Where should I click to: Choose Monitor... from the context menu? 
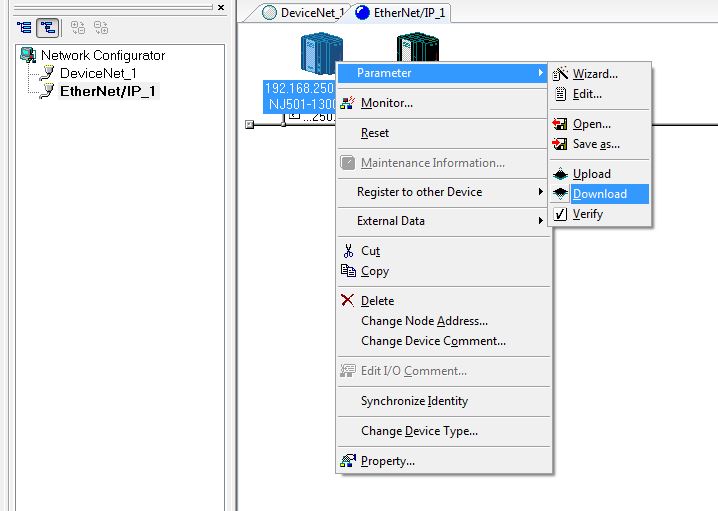[443, 103]
